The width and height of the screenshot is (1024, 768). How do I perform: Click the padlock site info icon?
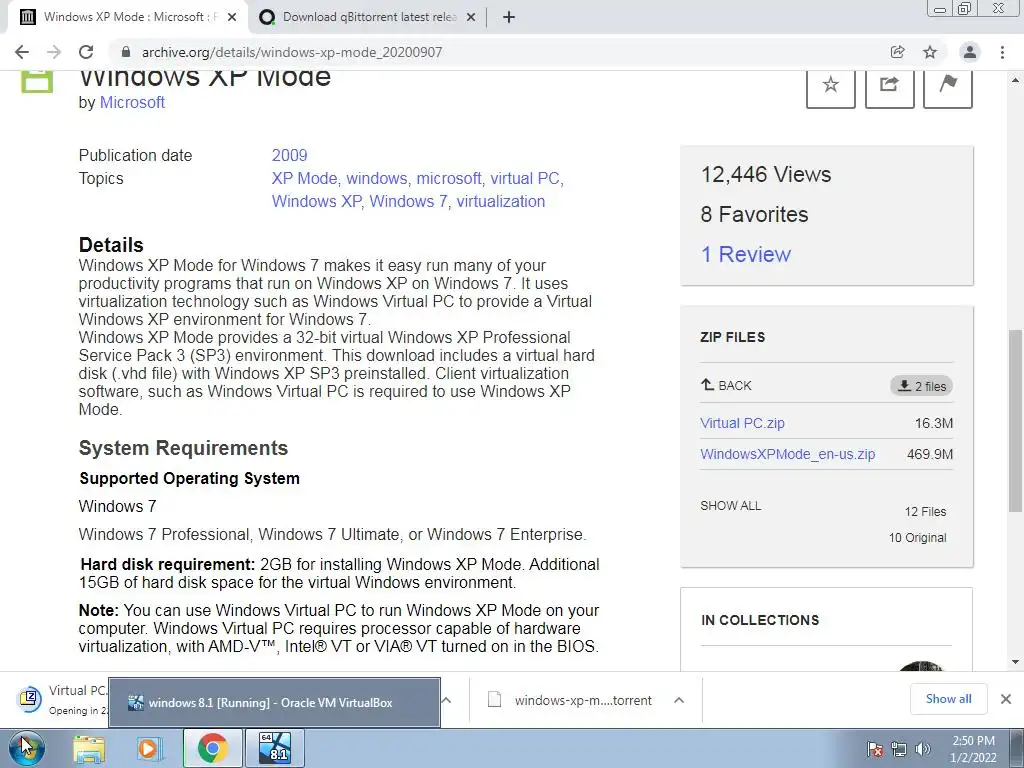(126, 52)
